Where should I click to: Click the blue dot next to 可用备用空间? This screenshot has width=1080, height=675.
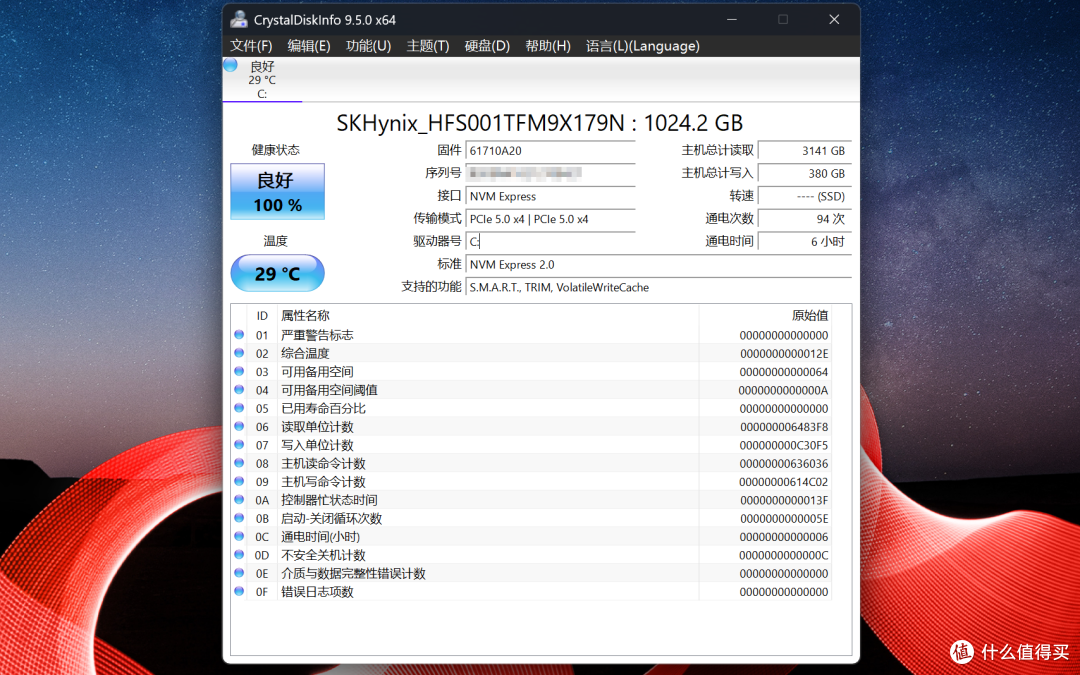pos(238,371)
